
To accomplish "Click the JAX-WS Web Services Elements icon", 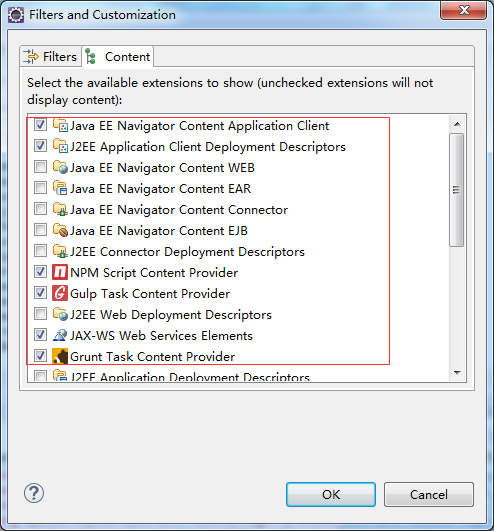I will [60, 336].
